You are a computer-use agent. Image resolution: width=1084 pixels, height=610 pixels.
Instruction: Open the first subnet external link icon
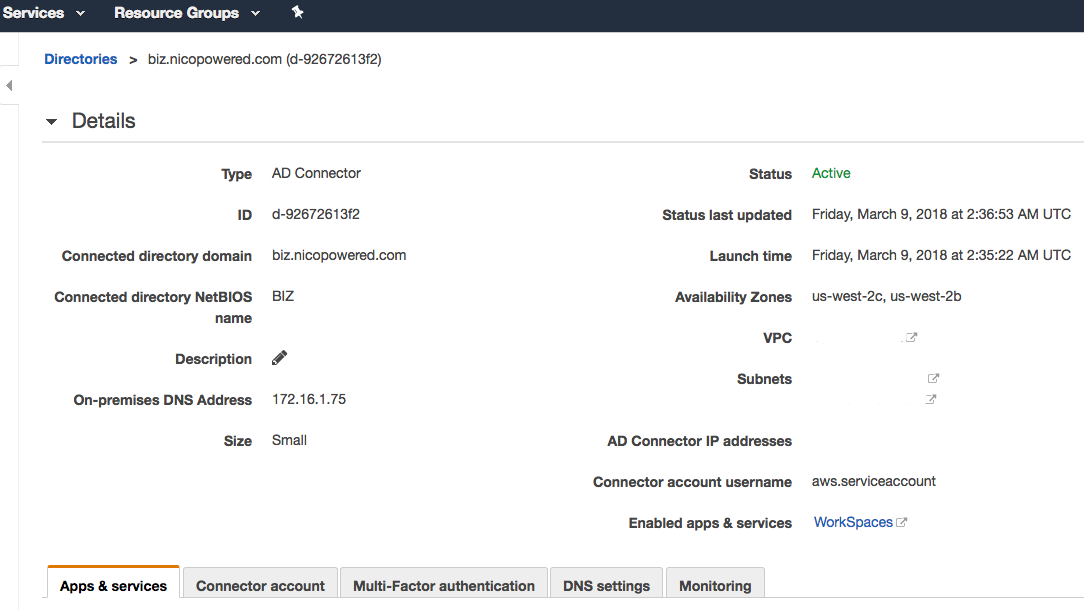(x=933, y=379)
